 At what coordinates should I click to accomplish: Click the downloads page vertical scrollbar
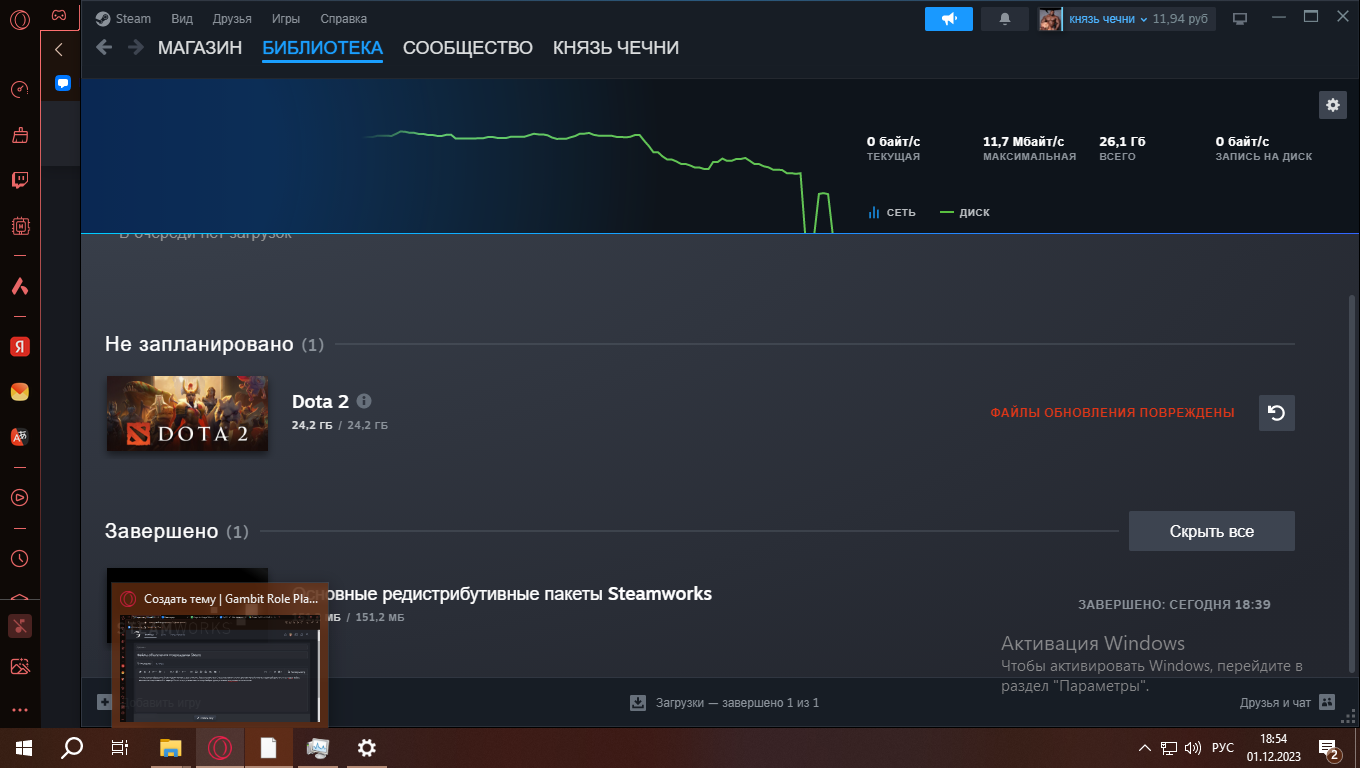(1354, 450)
